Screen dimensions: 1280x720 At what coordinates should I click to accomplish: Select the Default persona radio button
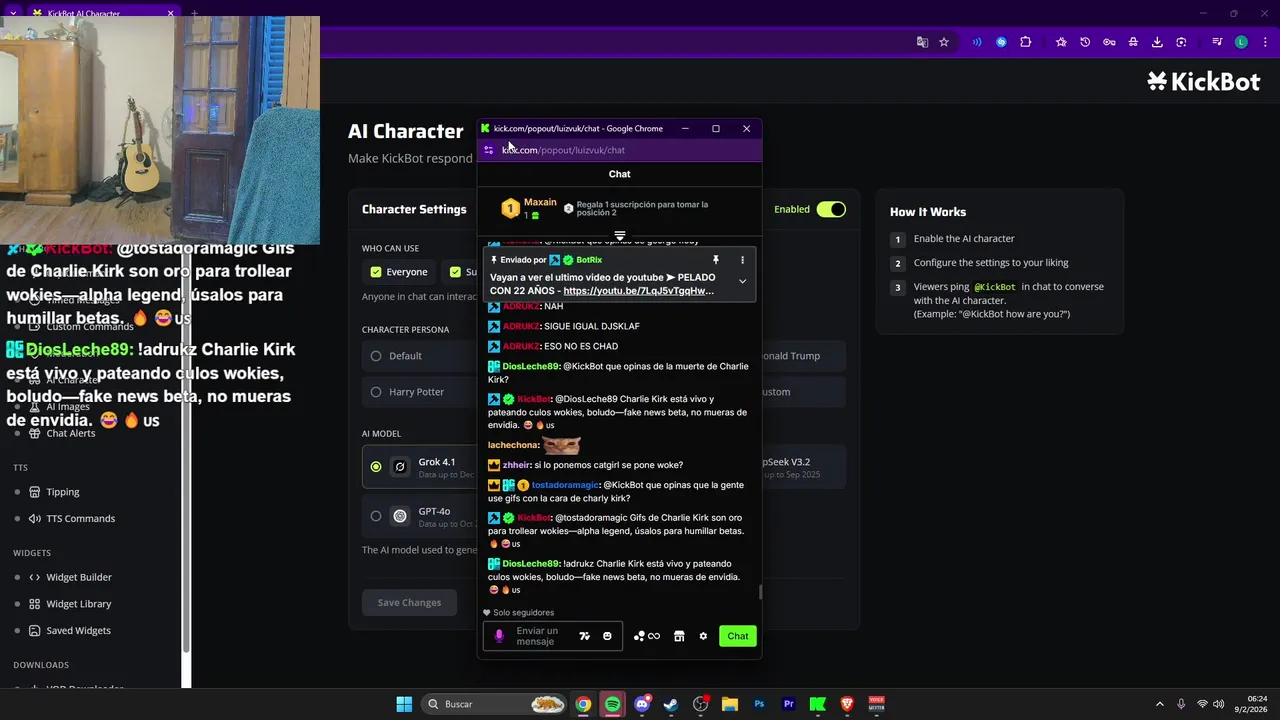pos(376,356)
